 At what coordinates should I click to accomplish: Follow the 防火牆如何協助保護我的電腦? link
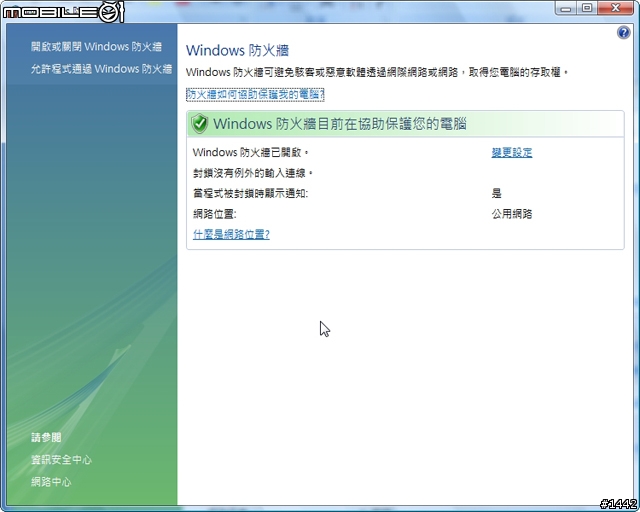click(x=255, y=94)
